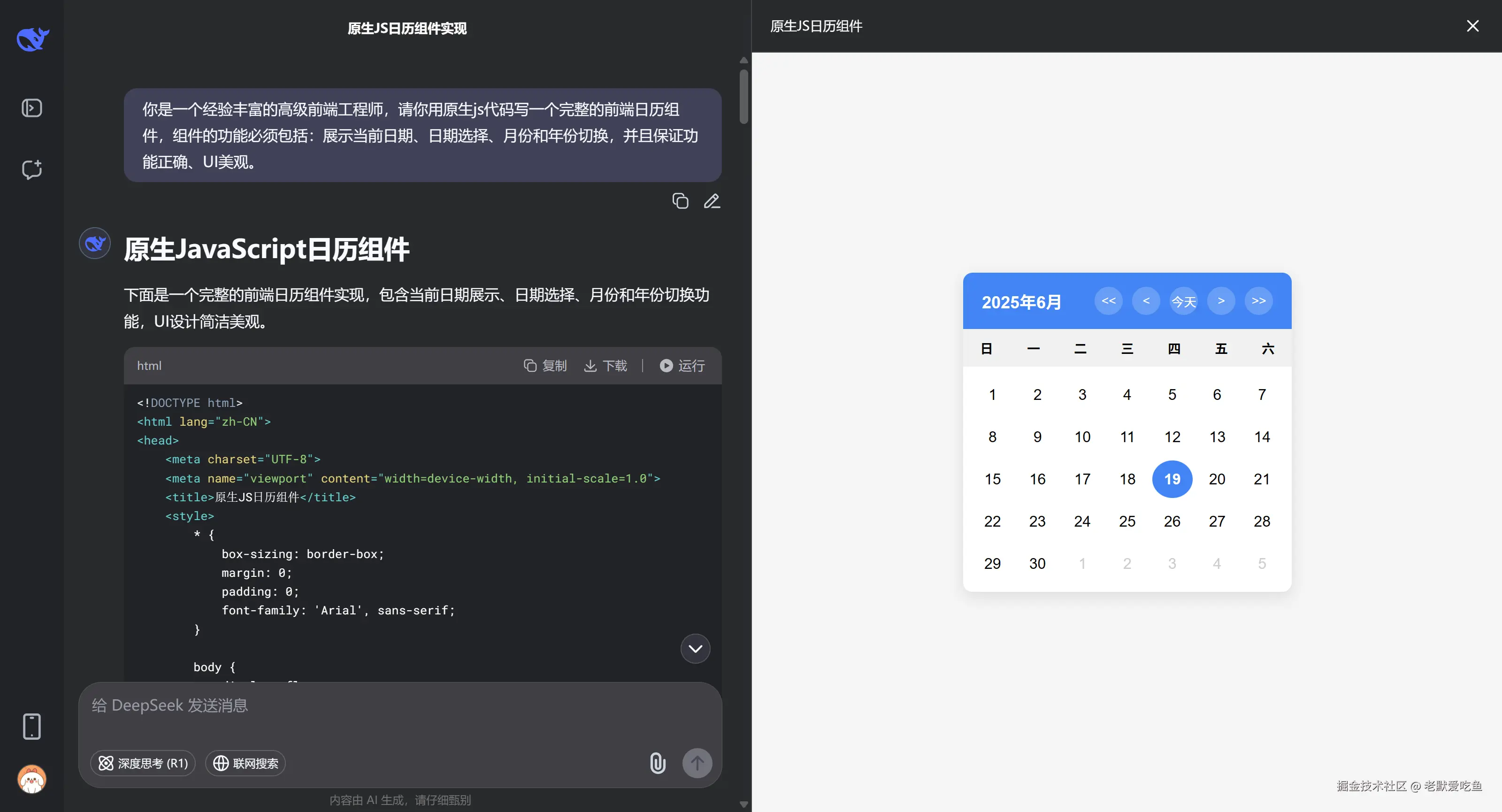Go to previous month with < button
Screen dimensions: 1502x812
point(1146,301)
